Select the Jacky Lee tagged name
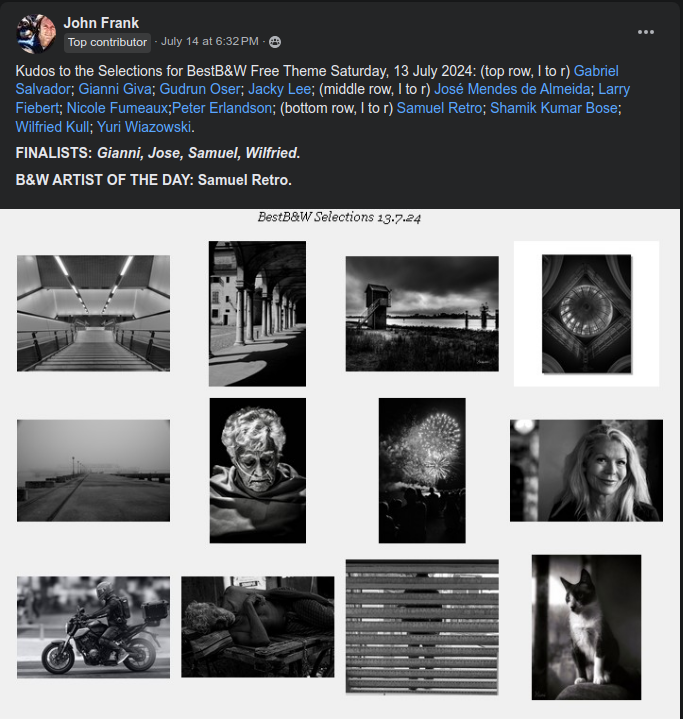This screenshot has height=719, width=683. (x=279, y=89)
